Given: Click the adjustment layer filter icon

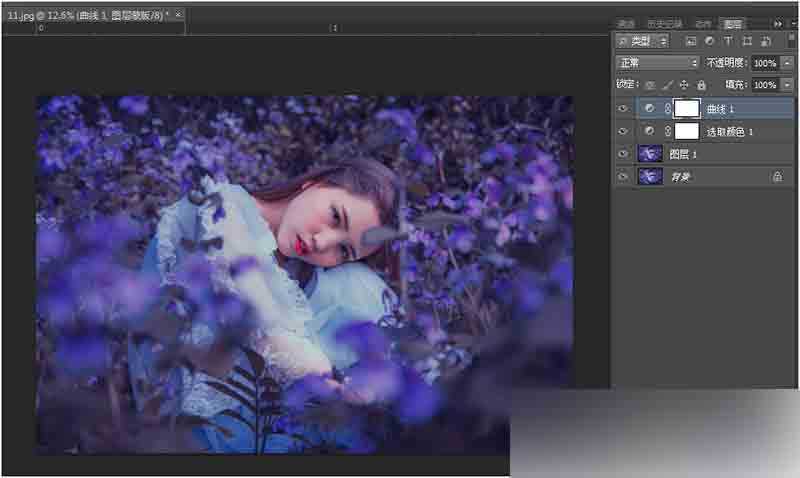Looking at the screenshot, I should pyautogui.click(x=709, y=41).
